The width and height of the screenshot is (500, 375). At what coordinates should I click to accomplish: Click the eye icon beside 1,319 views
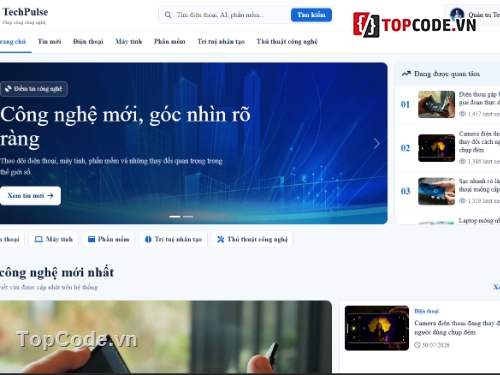click(462, 201)
